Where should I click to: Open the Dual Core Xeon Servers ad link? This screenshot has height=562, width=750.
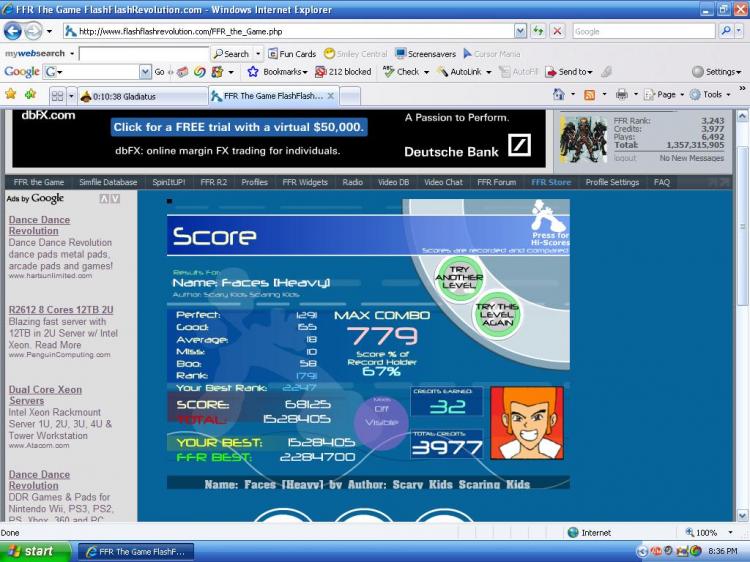[x=45, y=395]
